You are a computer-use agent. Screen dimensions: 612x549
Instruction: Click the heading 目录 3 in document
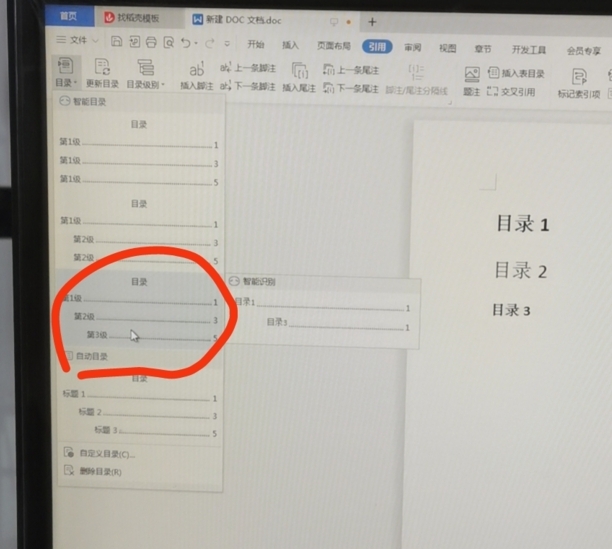511,311
